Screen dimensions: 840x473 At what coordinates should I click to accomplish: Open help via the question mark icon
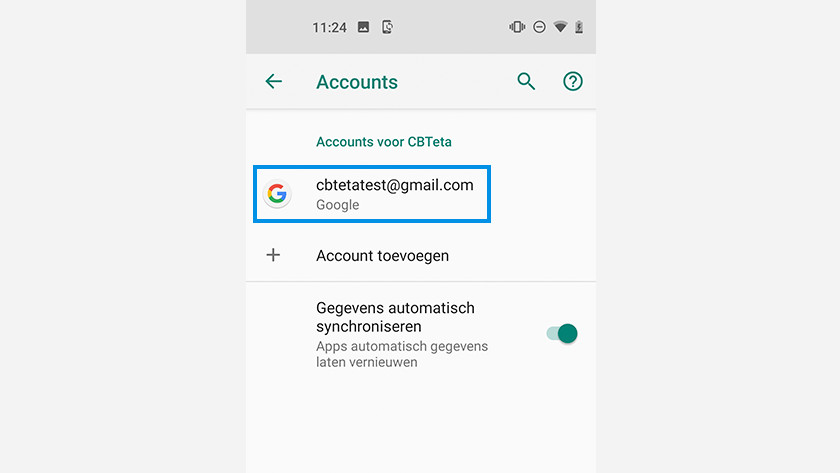point(573,81)
